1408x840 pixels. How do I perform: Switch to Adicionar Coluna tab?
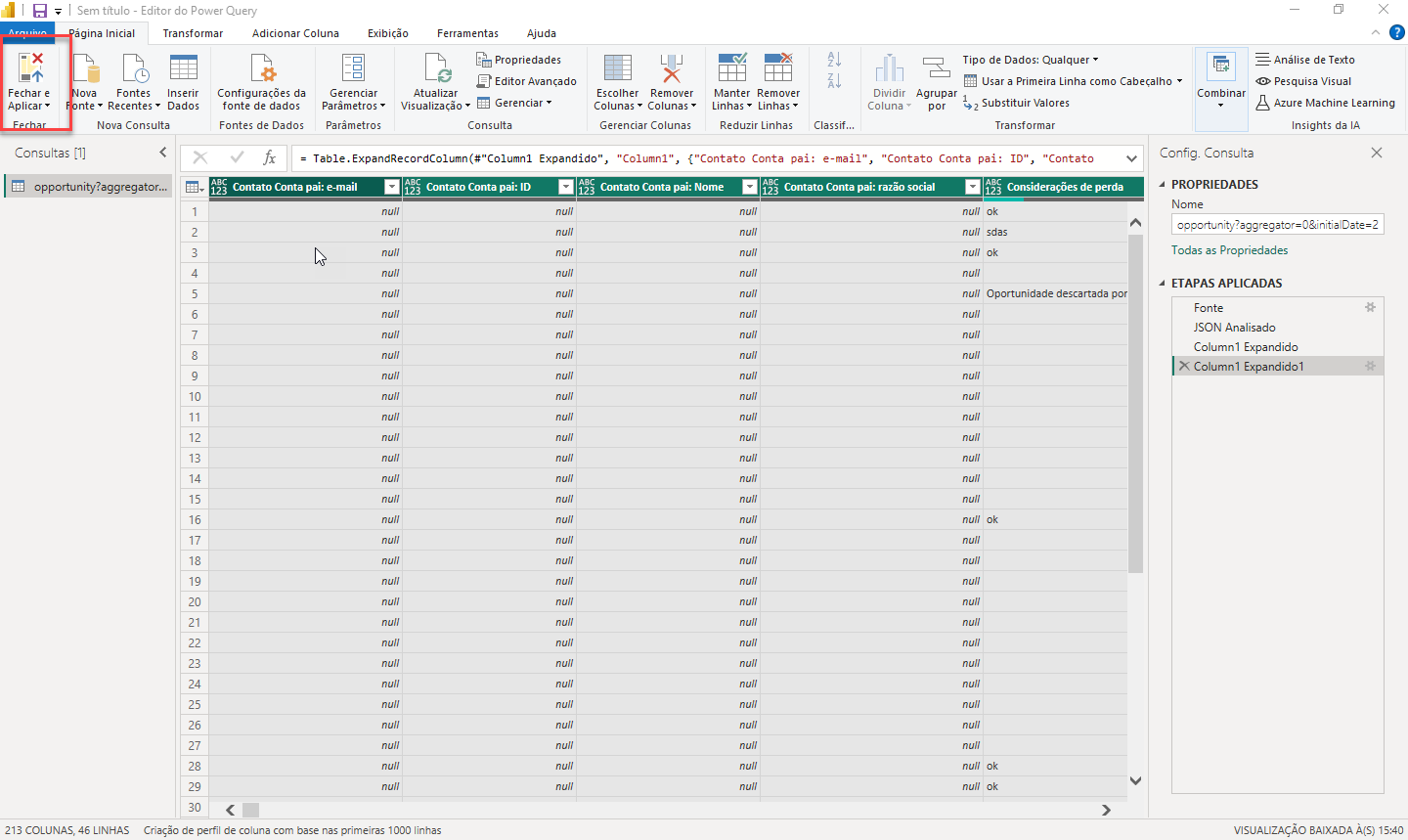tap(295, 33)
